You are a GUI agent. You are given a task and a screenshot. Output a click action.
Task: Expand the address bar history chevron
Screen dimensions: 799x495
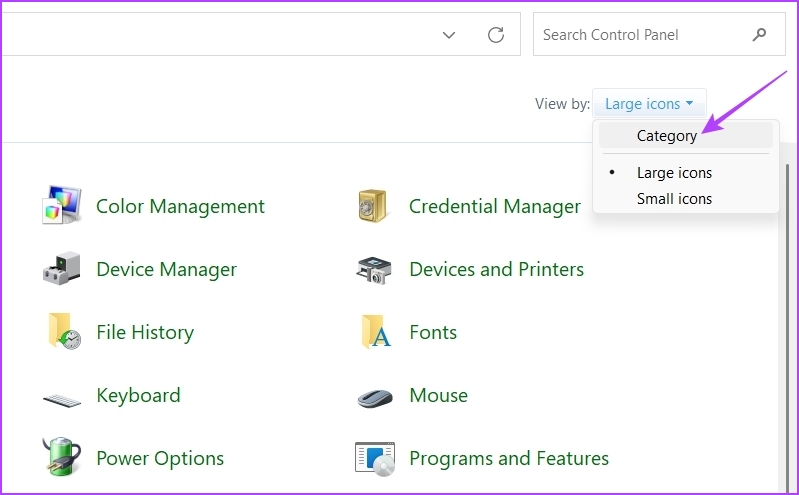[x=449, y=35]
